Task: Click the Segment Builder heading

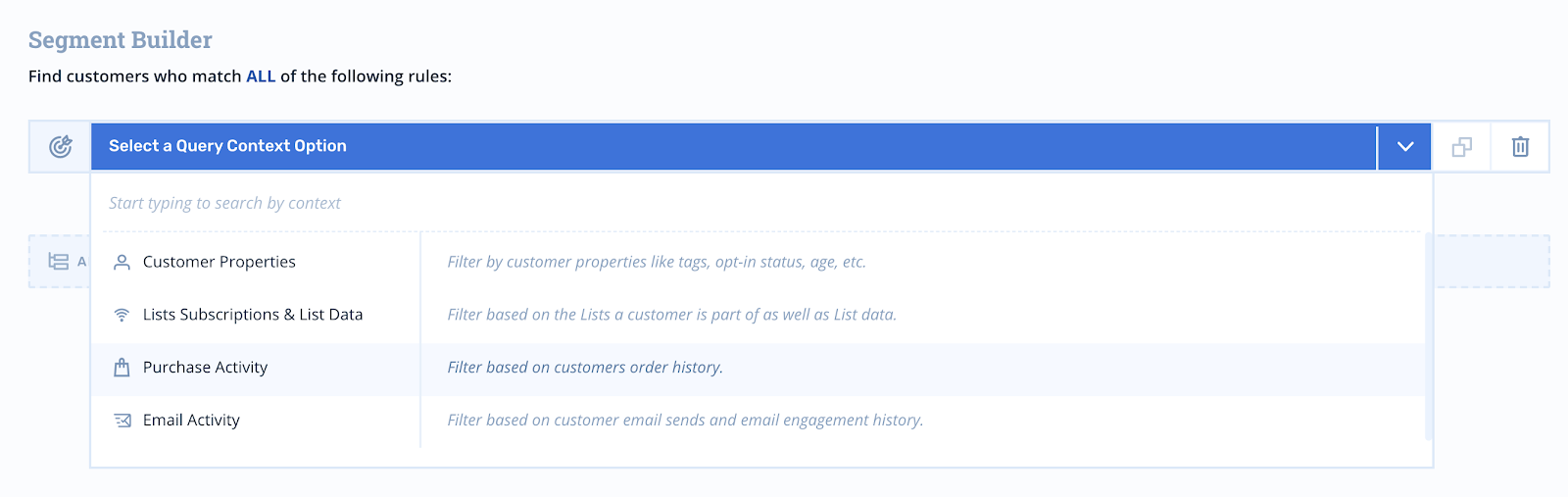Action: click(121, 40)
